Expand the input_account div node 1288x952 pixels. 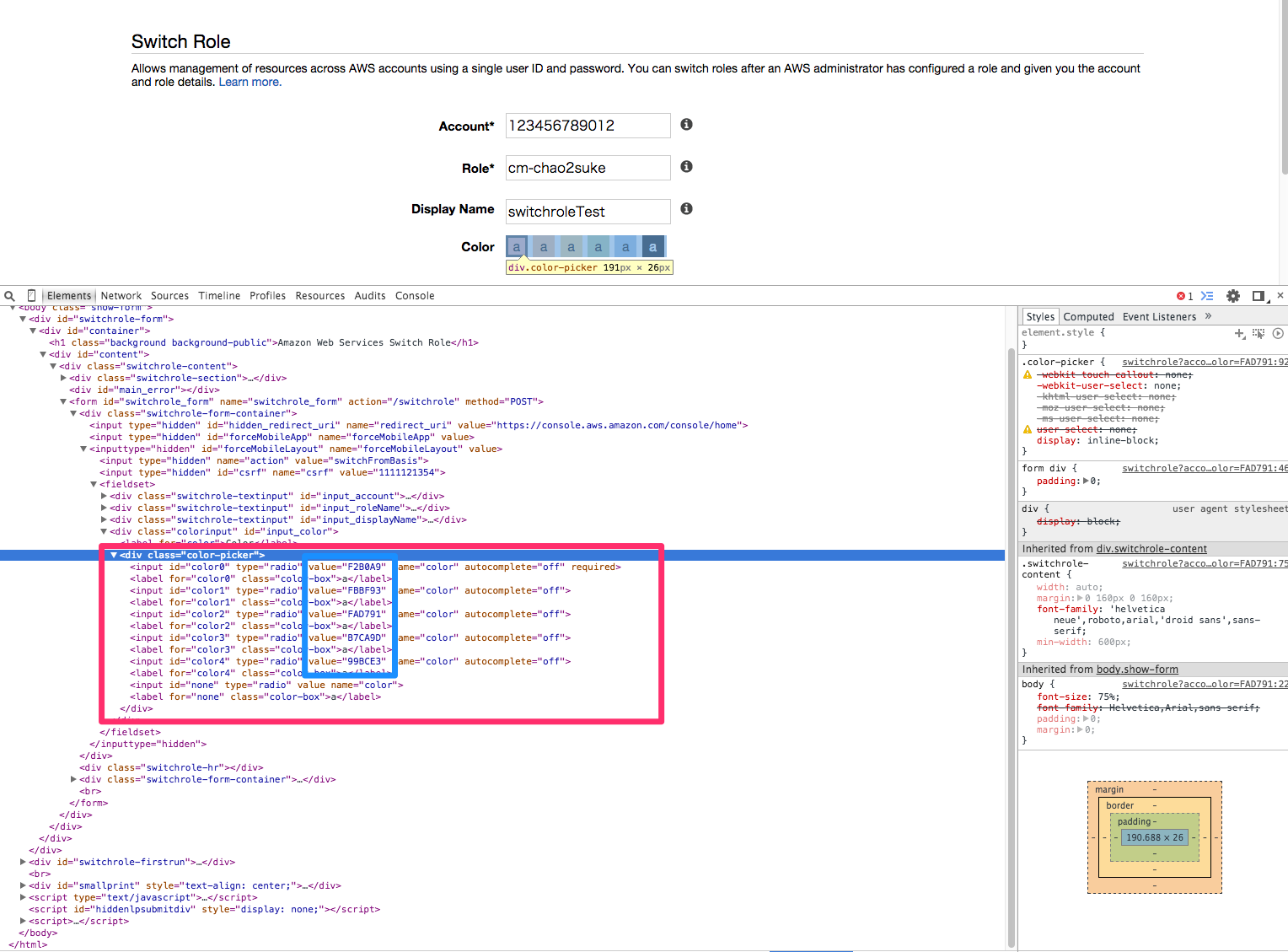(104, 497)
